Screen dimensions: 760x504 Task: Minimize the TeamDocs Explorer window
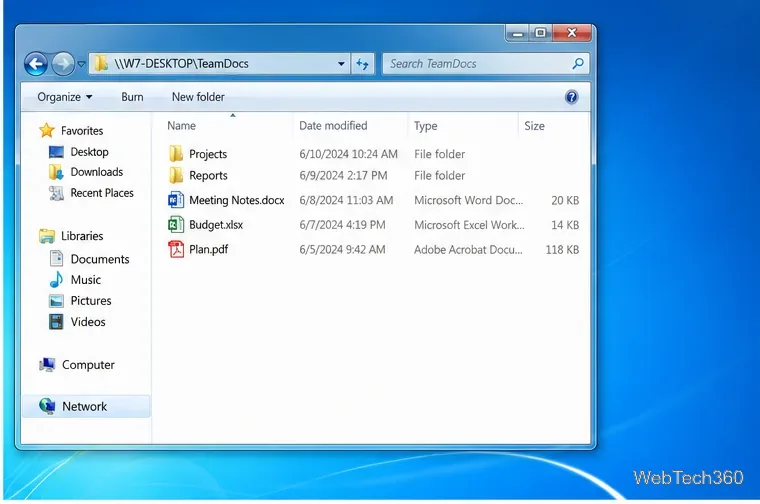(x=517, y=33)
